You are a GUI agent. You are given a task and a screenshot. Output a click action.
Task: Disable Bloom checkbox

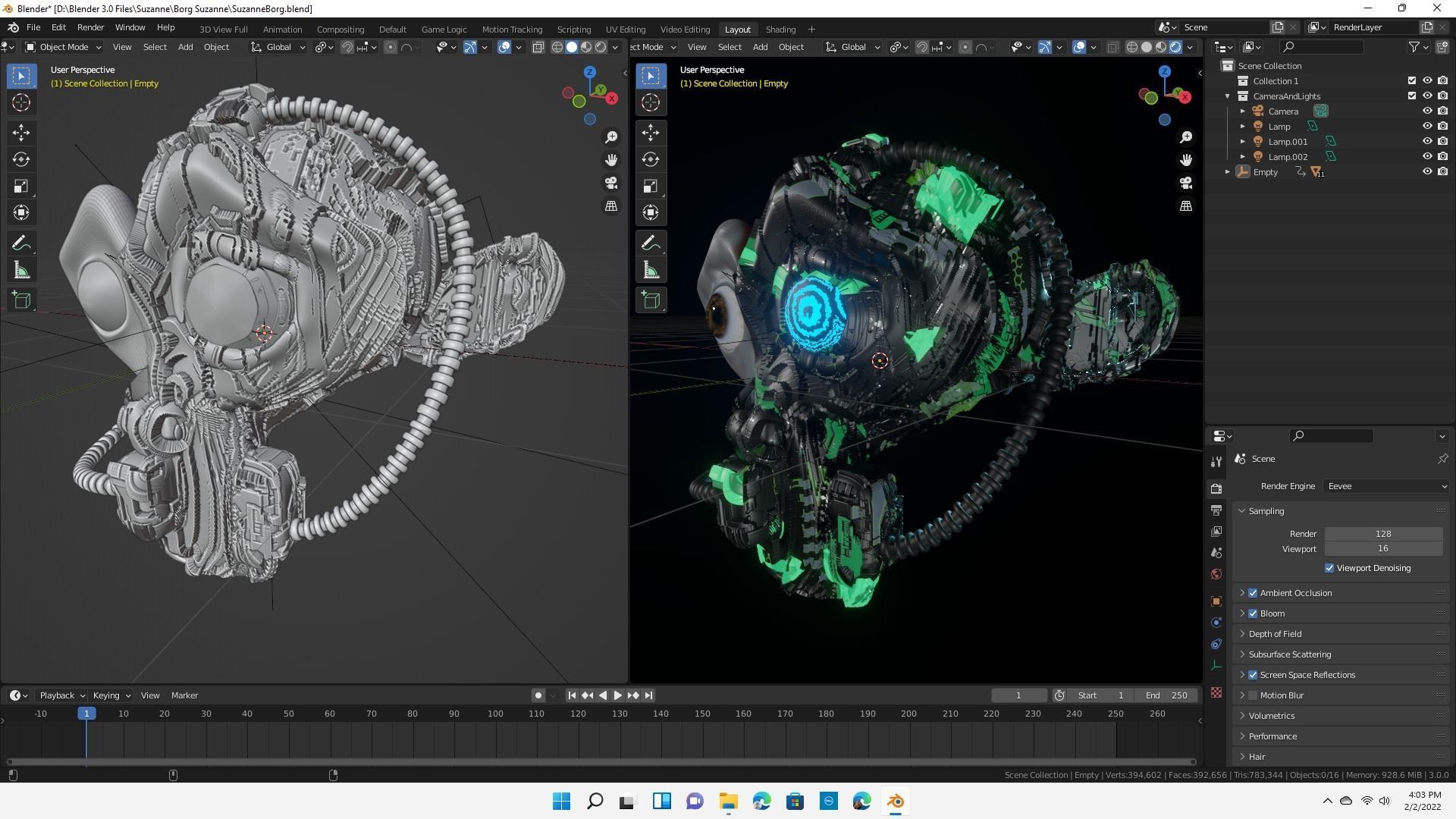click(x=1253, y=613)
